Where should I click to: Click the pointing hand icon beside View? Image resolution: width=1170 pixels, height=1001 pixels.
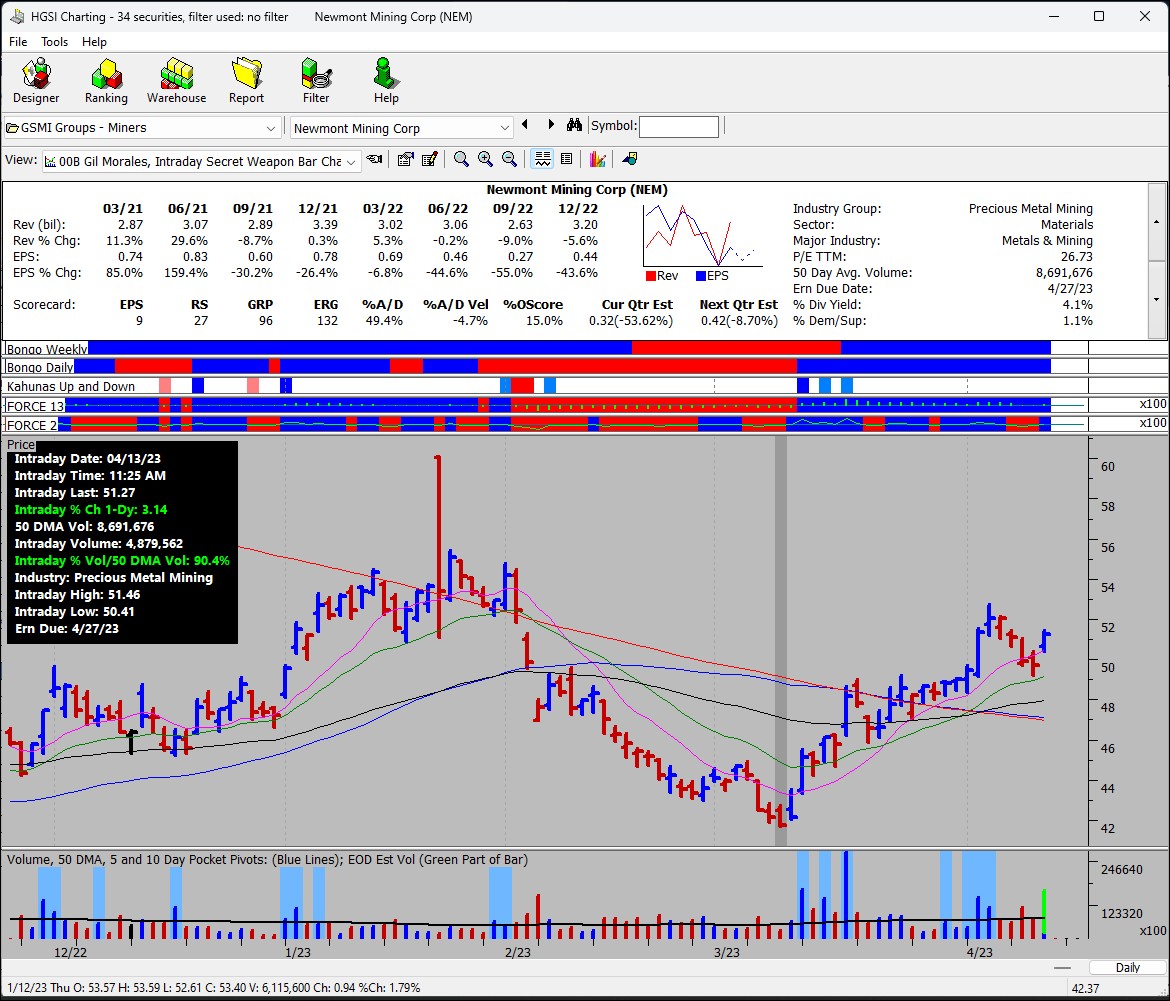(x=375, y=160)
